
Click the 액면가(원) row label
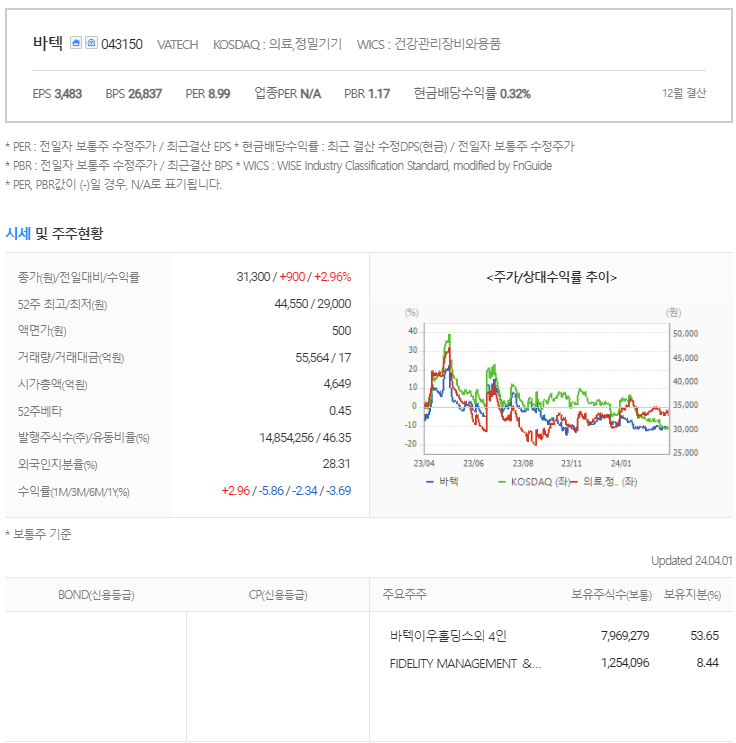(42, 331)
